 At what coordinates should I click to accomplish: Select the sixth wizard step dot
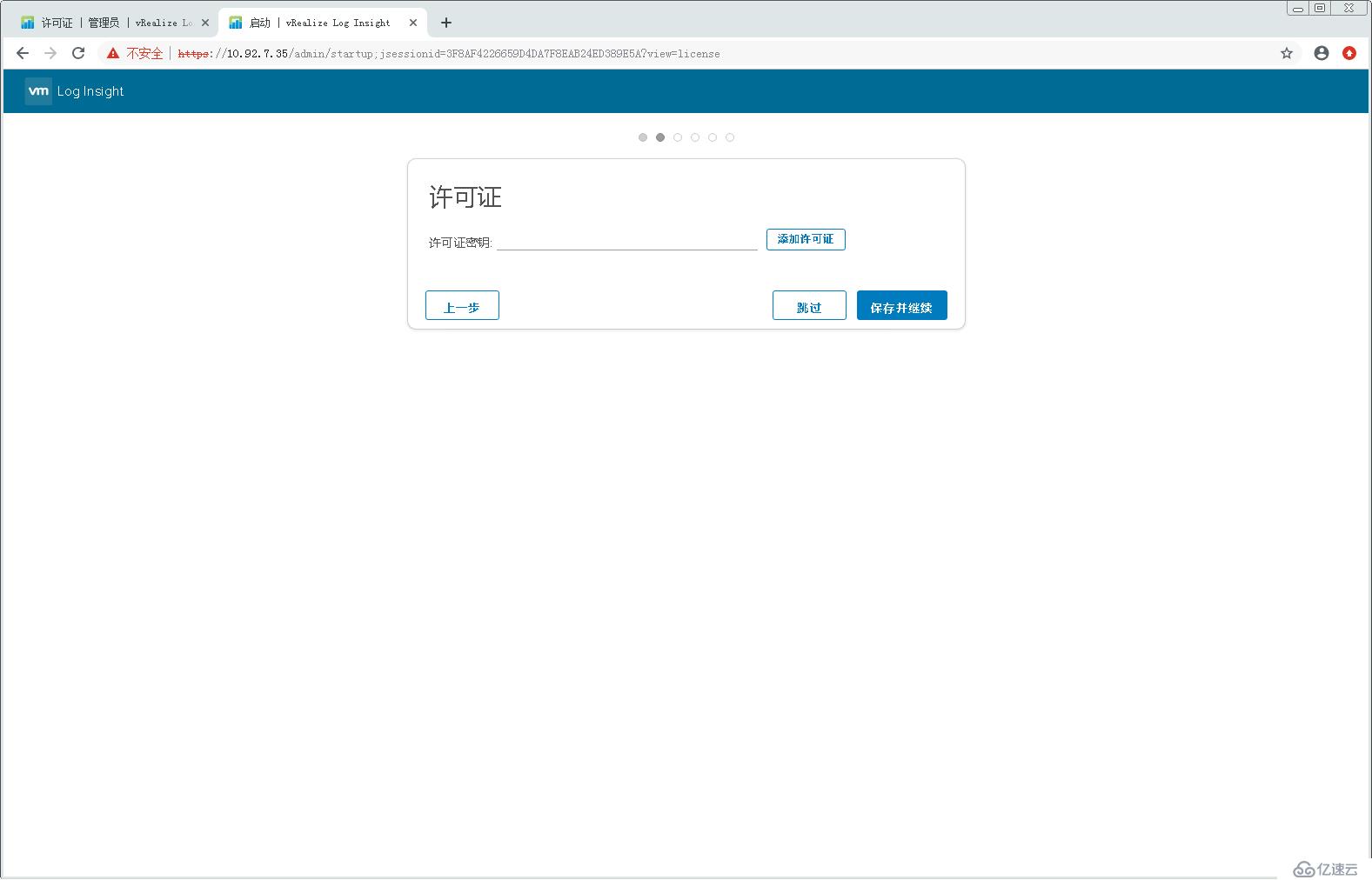click(730, 137)
